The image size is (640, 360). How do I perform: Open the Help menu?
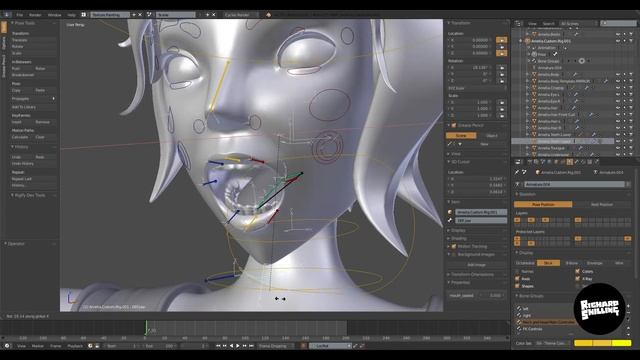[71, 15]
